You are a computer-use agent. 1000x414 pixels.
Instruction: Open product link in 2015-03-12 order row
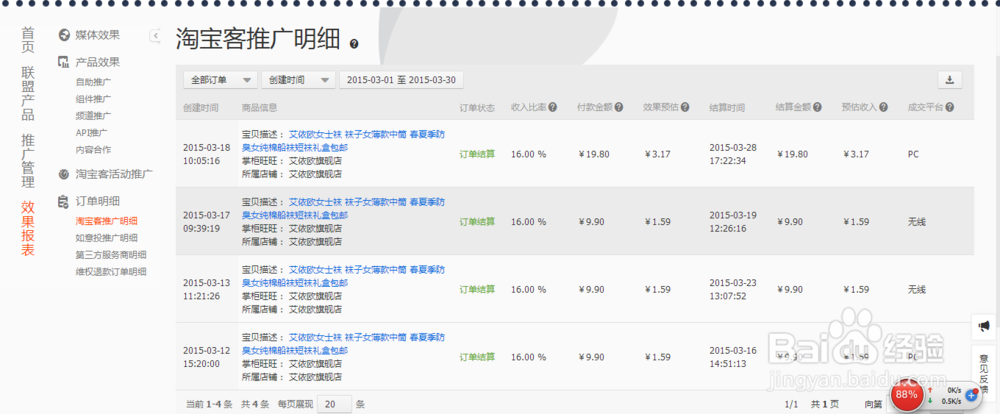coord(344,343)
